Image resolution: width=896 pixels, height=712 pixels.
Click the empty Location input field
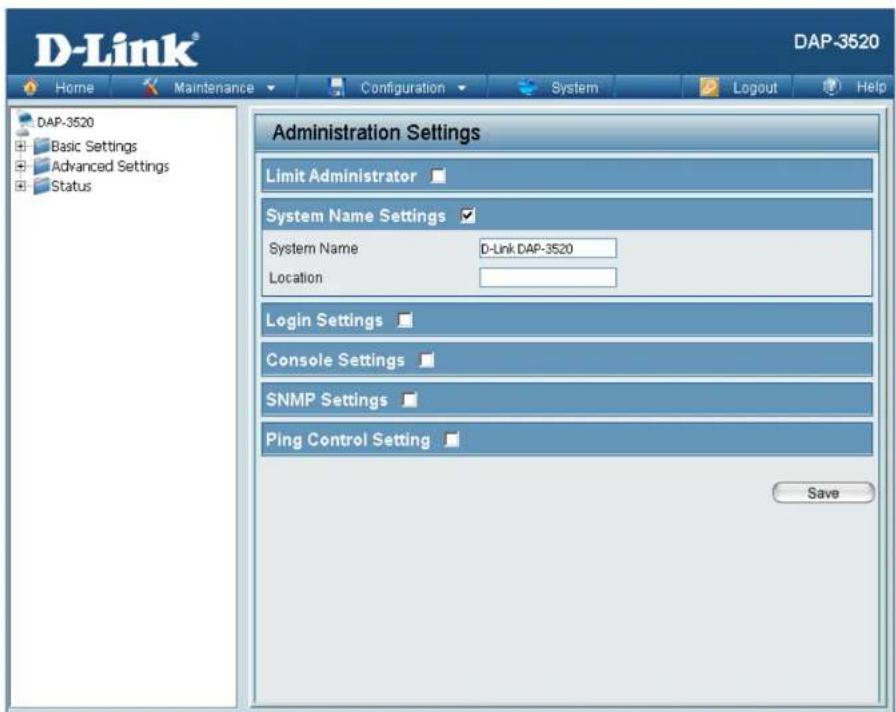[548, 278]
